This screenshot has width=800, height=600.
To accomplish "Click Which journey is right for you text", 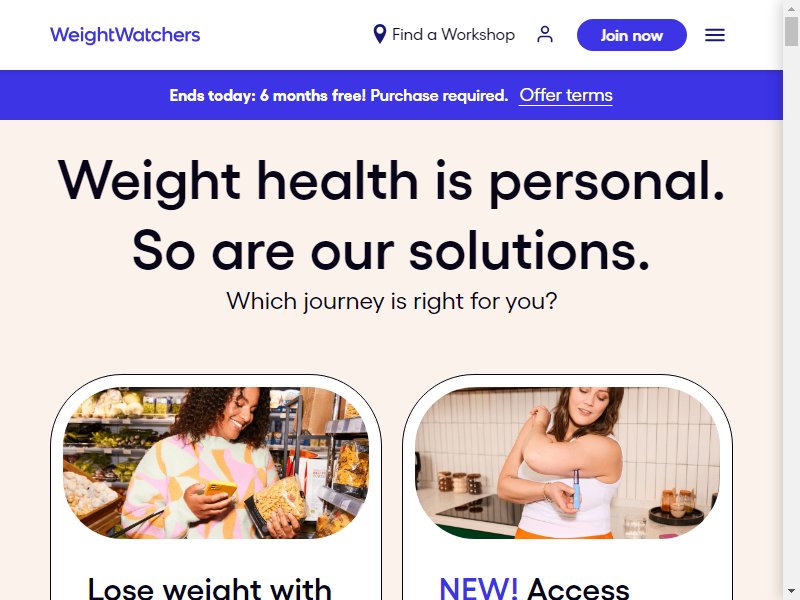I will pyautogui.click(x=391, y=301).
